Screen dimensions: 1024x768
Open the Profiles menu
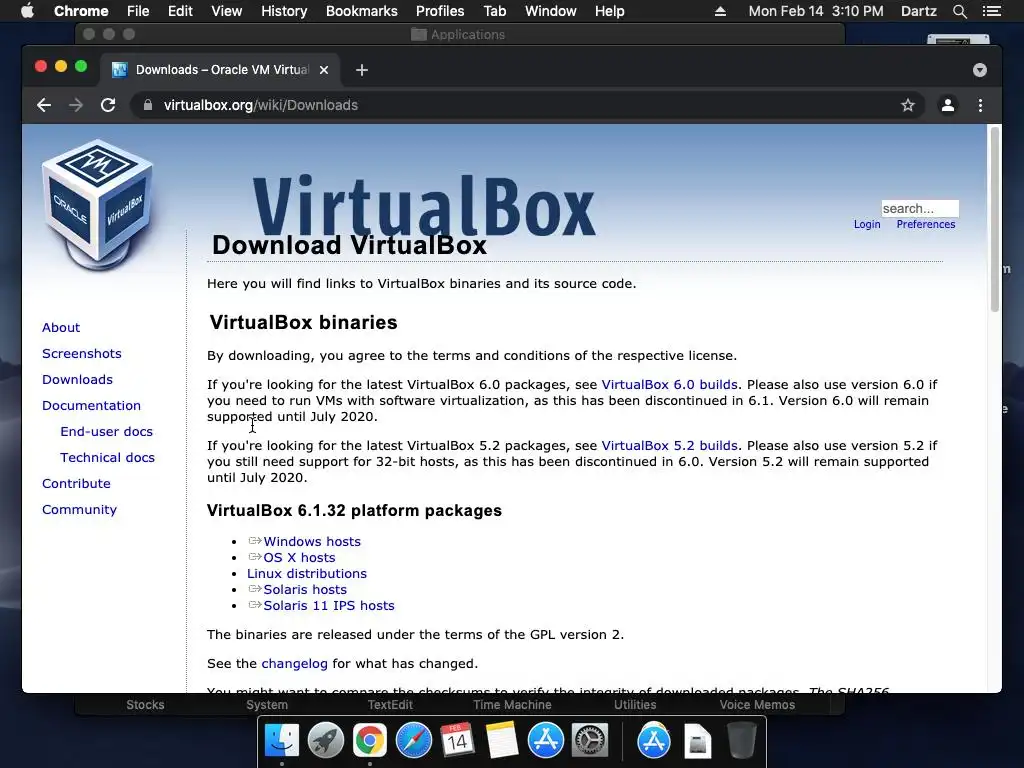(440, 11)
